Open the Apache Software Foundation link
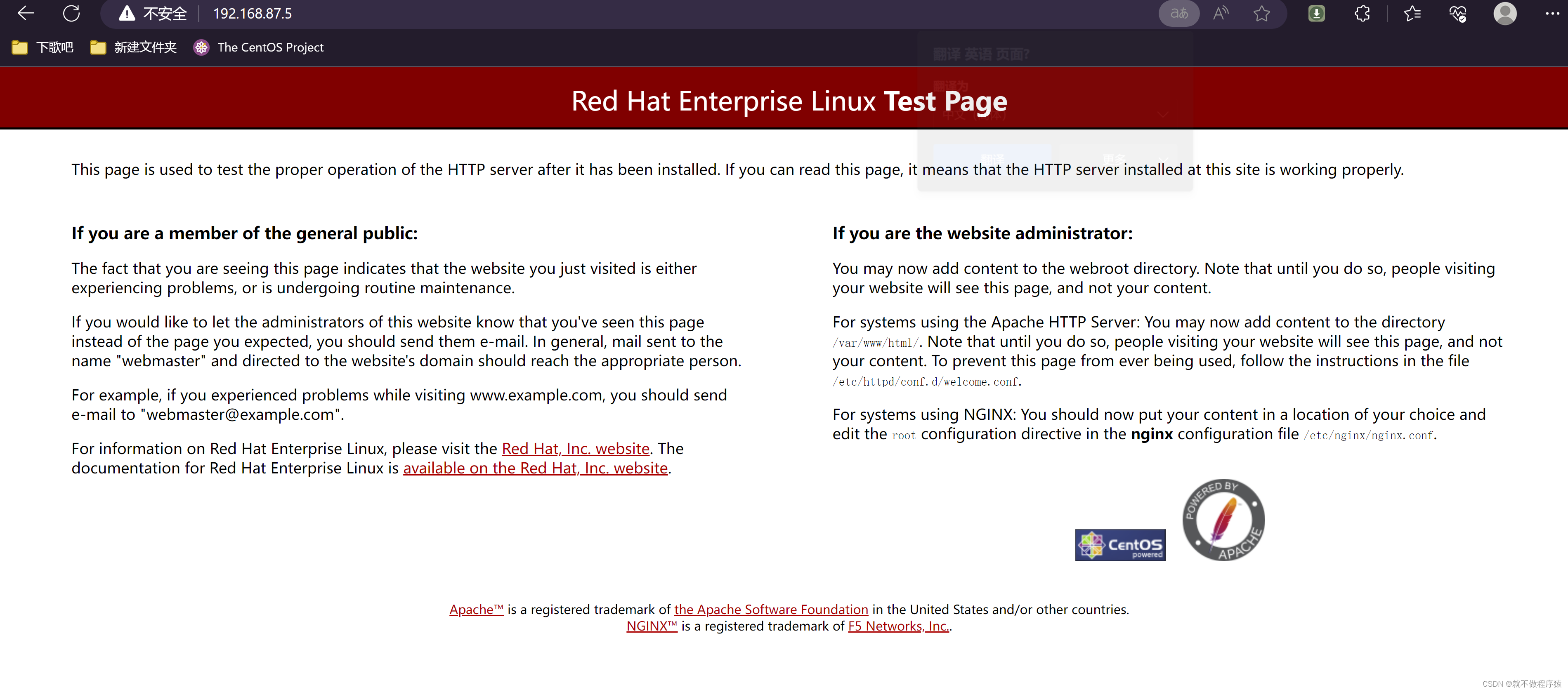1568x692 pixels. (x=771, y=609)
